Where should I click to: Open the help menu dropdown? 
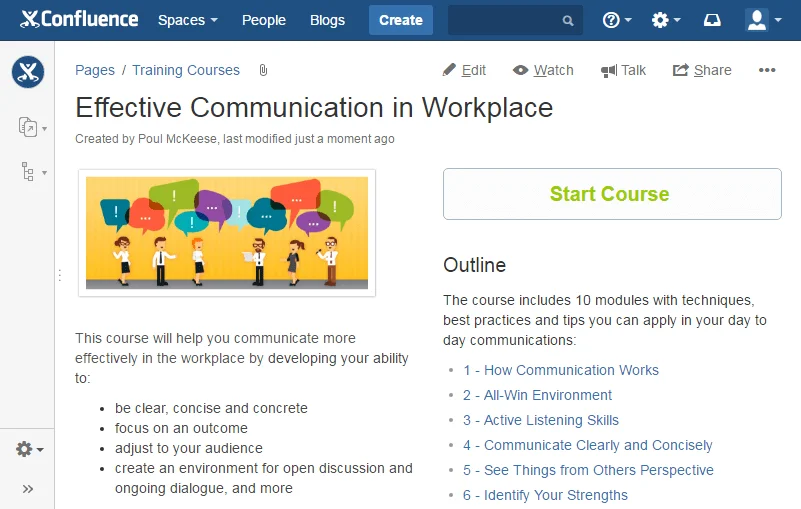click(616, 20)
